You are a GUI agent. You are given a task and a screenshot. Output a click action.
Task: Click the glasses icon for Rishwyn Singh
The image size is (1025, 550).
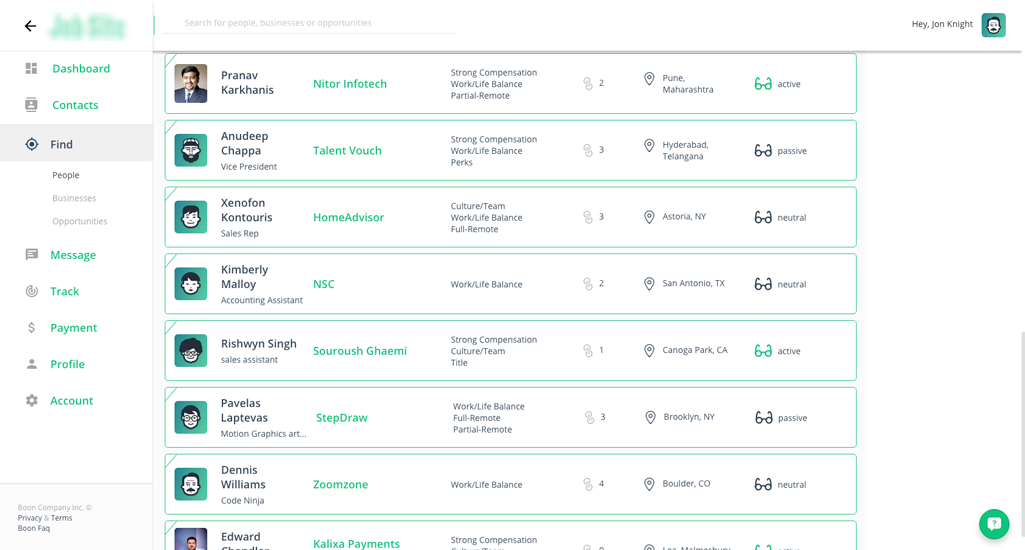click(763, 351)
